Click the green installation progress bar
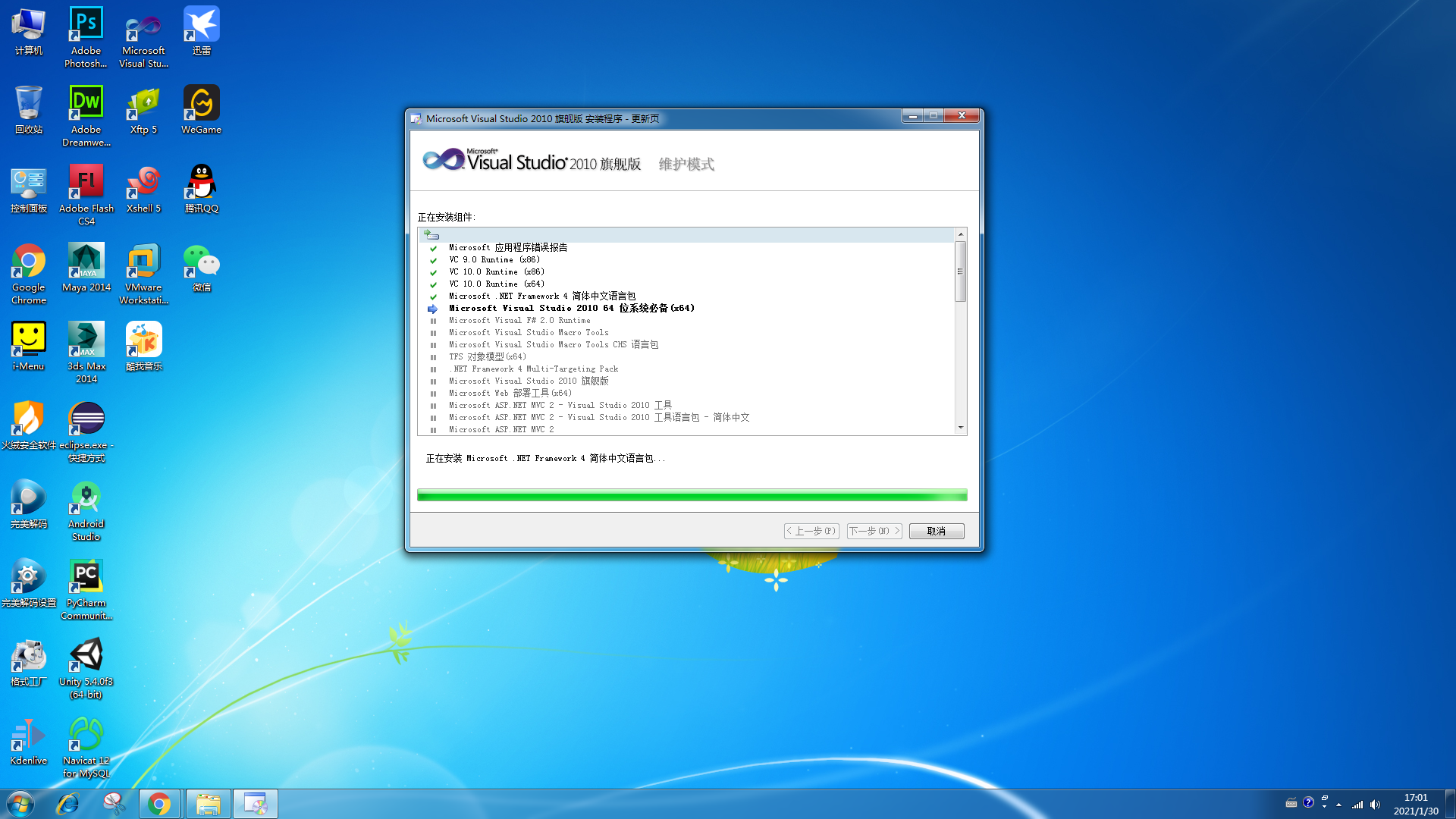 point(692,495)
